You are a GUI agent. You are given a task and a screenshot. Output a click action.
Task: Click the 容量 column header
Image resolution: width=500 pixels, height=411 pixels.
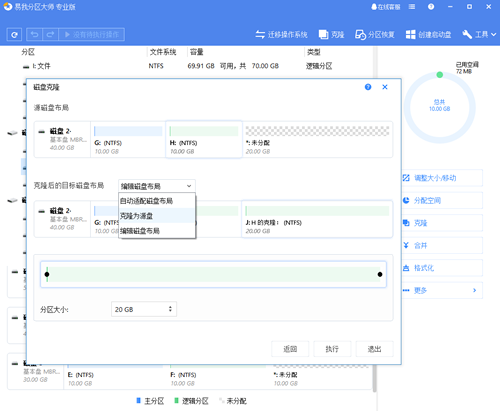tap(197, 52)
